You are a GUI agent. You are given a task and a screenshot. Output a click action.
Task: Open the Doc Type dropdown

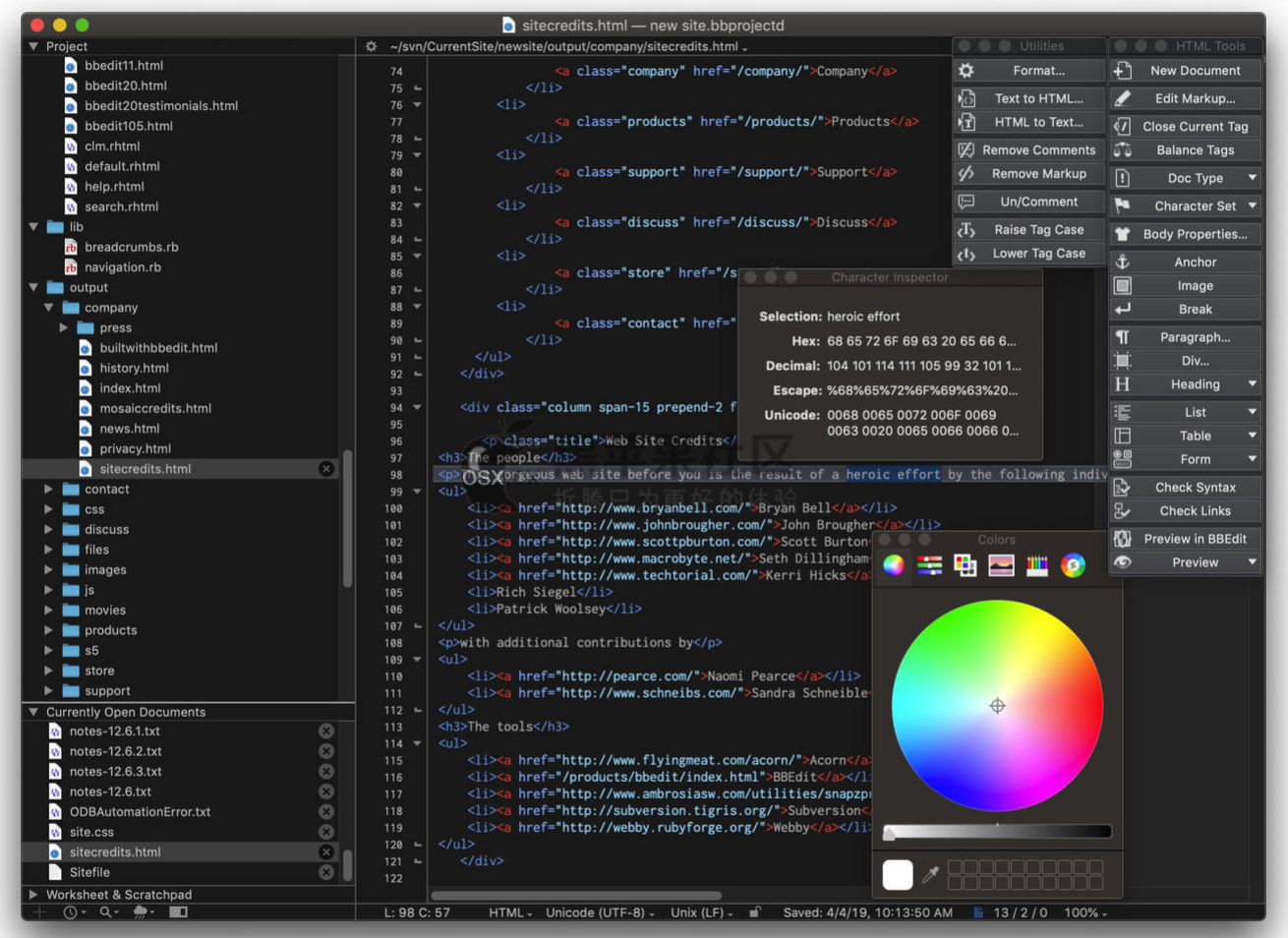point(1186,178)
